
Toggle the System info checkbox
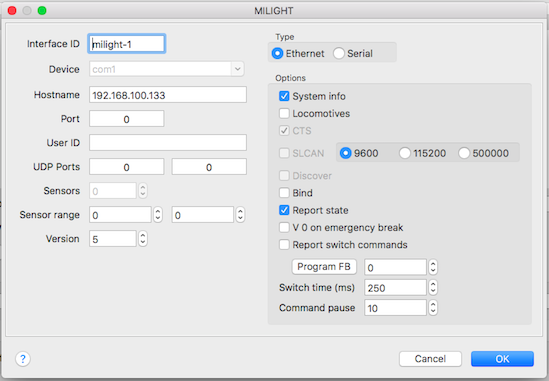284,96
